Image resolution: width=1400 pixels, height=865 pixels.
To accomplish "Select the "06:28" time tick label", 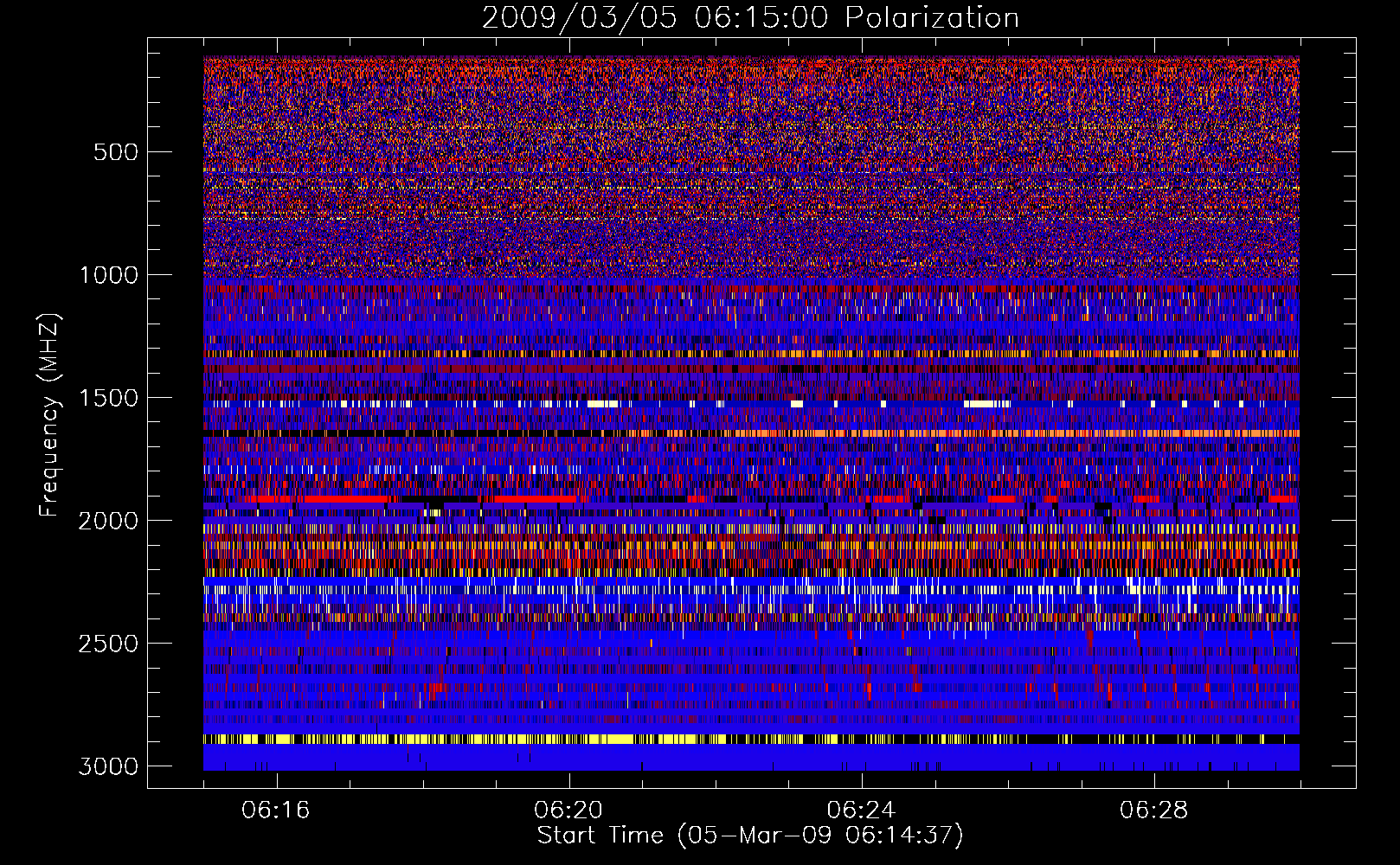I will pyautogui.click(x=1153, y=810).
